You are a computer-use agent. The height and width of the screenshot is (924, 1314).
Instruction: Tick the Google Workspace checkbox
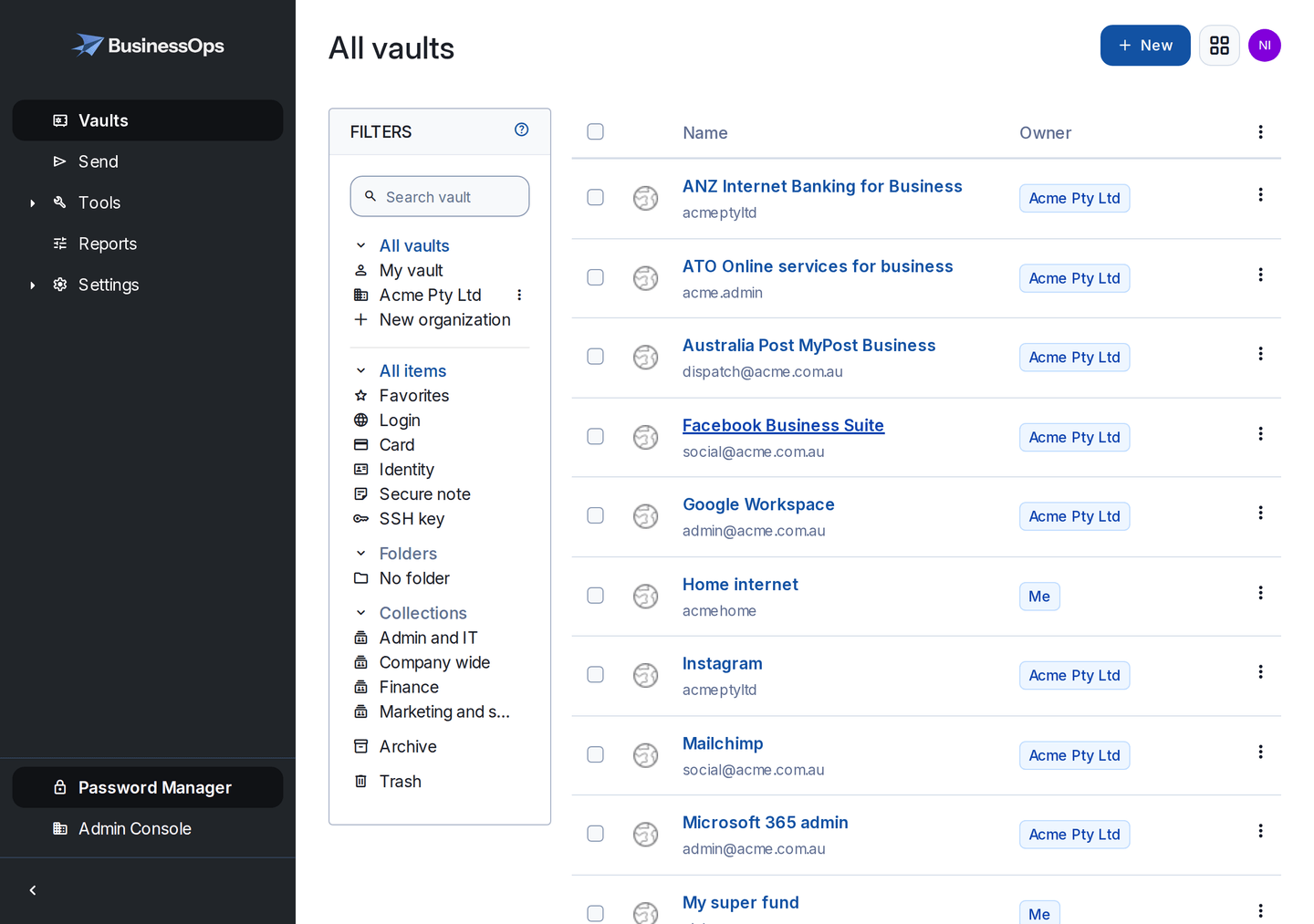pos(595,515)
